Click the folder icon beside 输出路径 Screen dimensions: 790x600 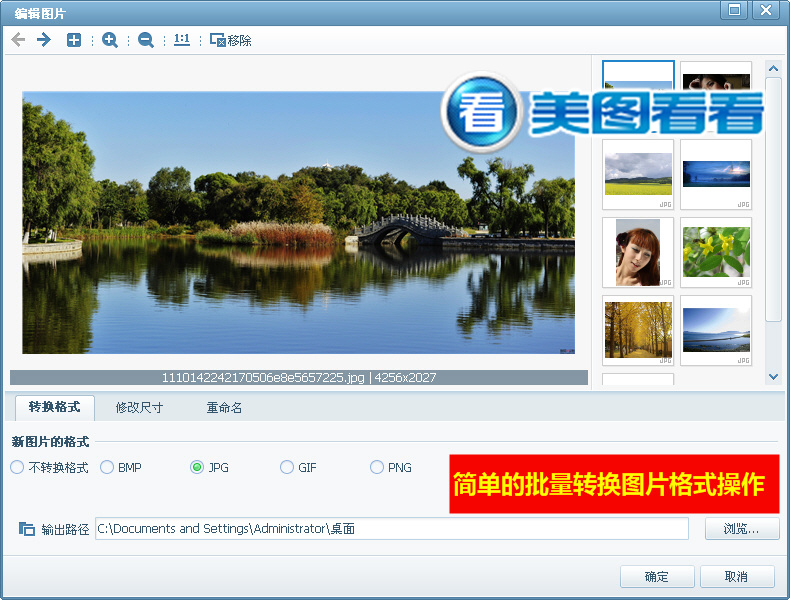point(26,529)
